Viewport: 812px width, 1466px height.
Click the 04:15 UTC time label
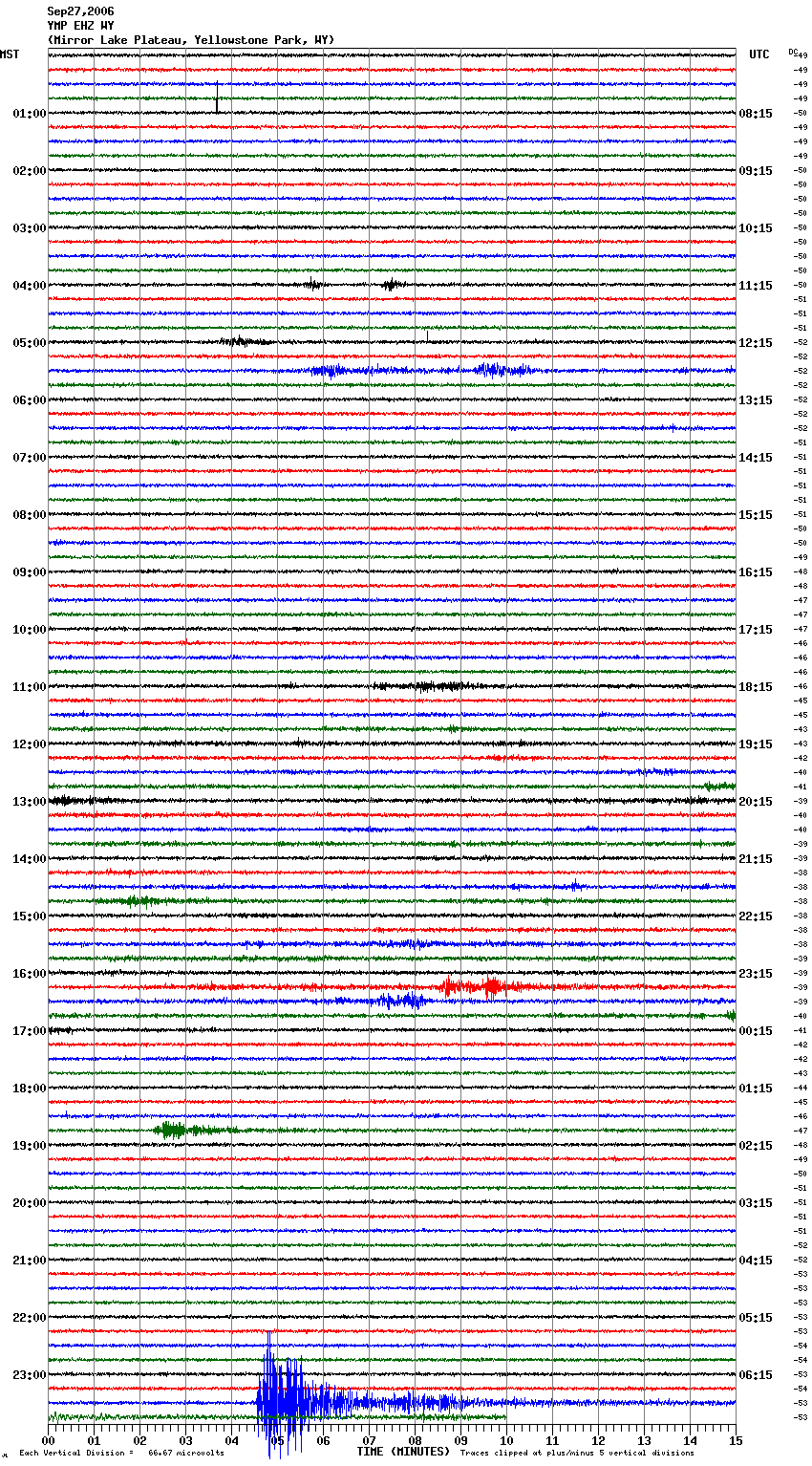point(756,1261)
